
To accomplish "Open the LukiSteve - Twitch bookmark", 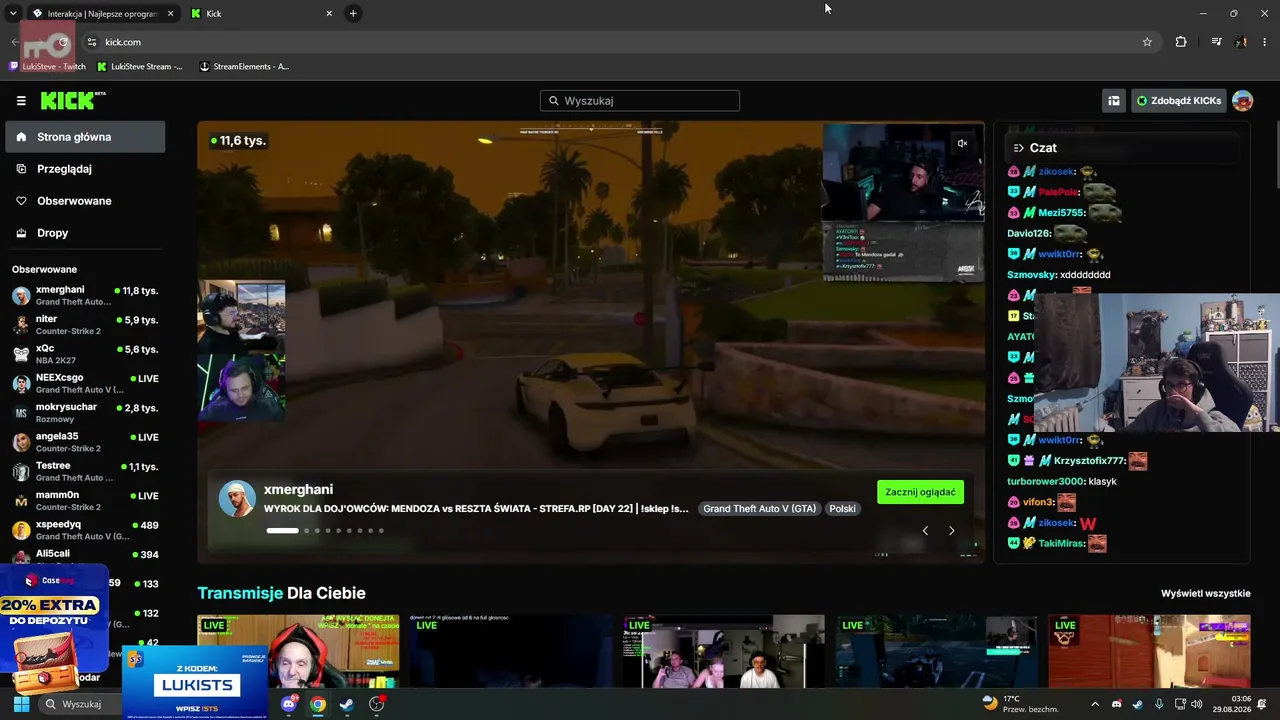I will pyautogui.click(x=47, y=67).
